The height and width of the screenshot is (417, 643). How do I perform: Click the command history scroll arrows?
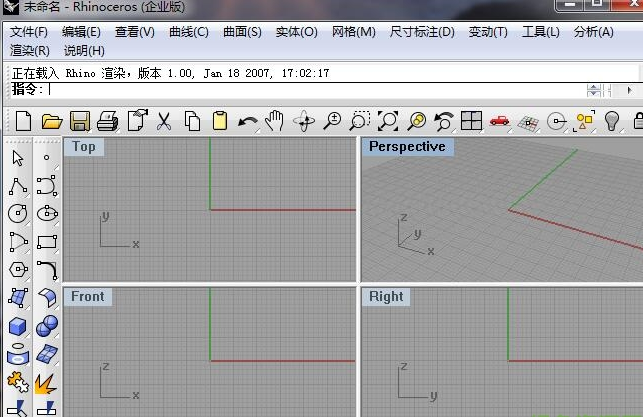[593, 90]
